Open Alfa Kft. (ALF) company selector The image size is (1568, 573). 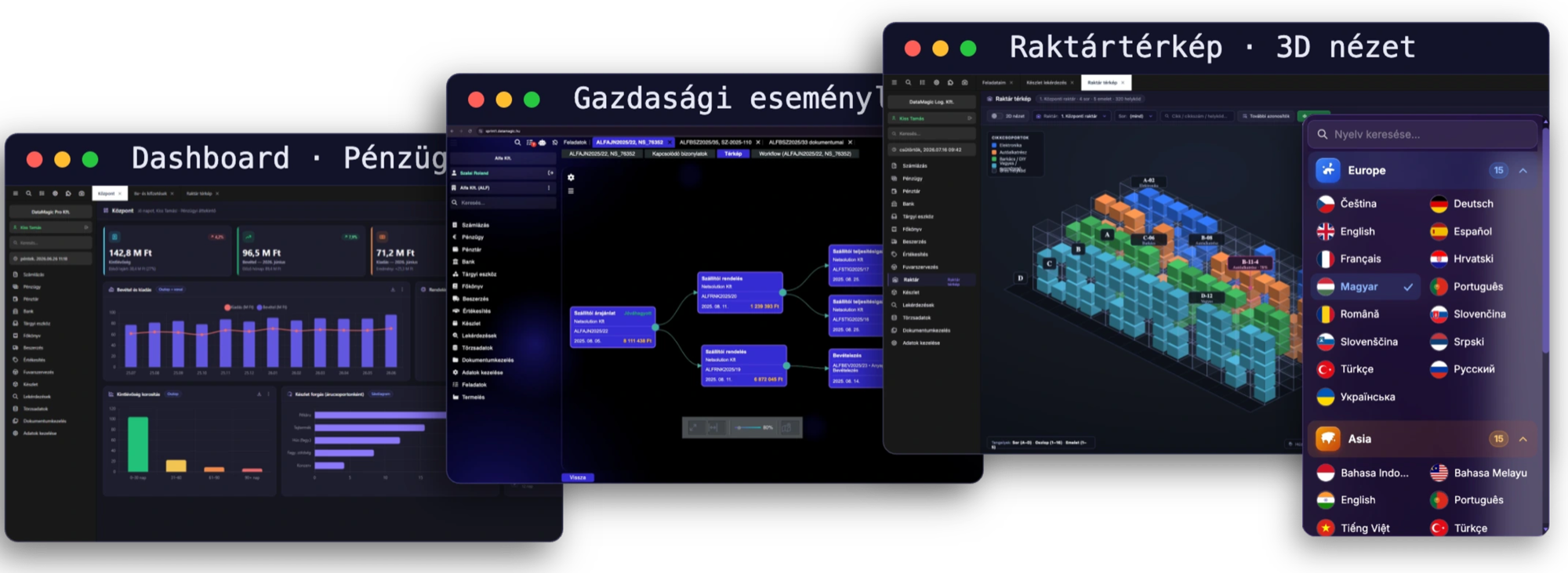[503, 188]
